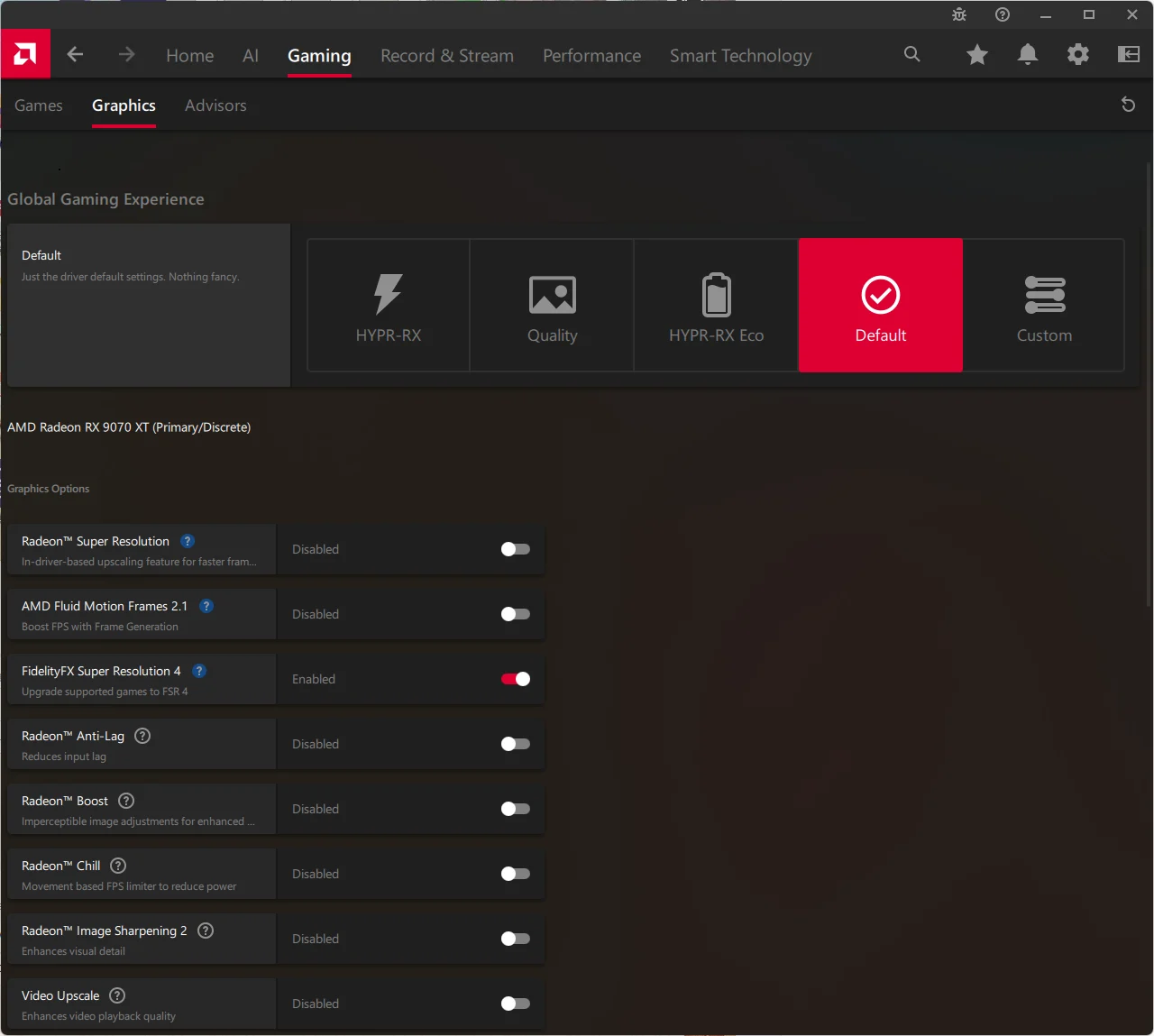
Task: Enable AMD Fluid Motion Frames 2.1
Action: [x=515, y=614]
